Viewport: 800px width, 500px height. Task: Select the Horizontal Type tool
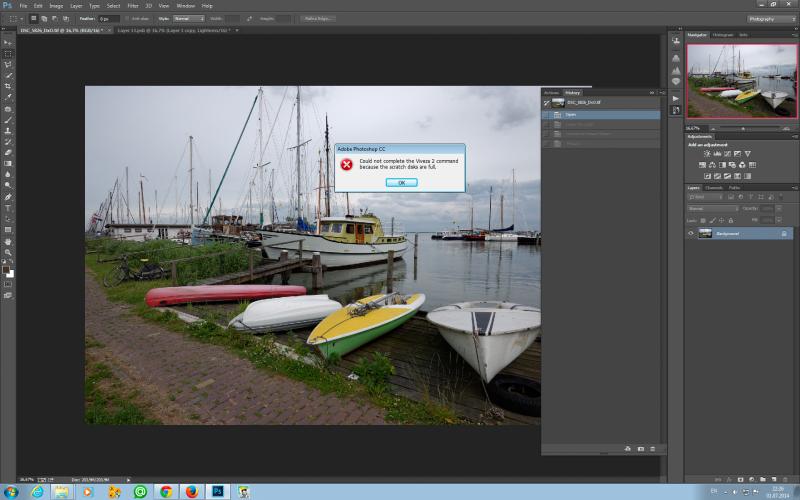pyautogui.click(x=8, y=208)
